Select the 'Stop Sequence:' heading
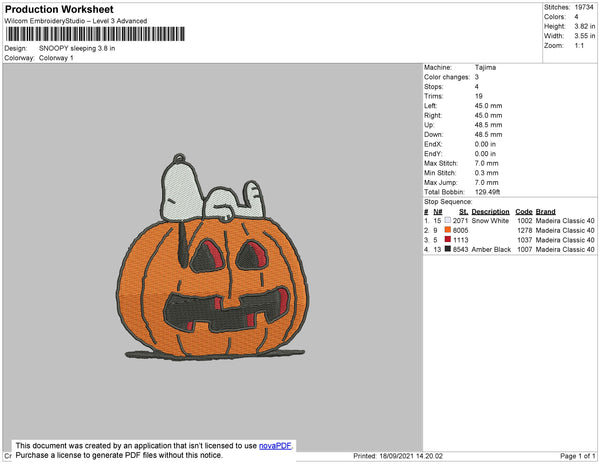600x464 pixels. [448, 202]
